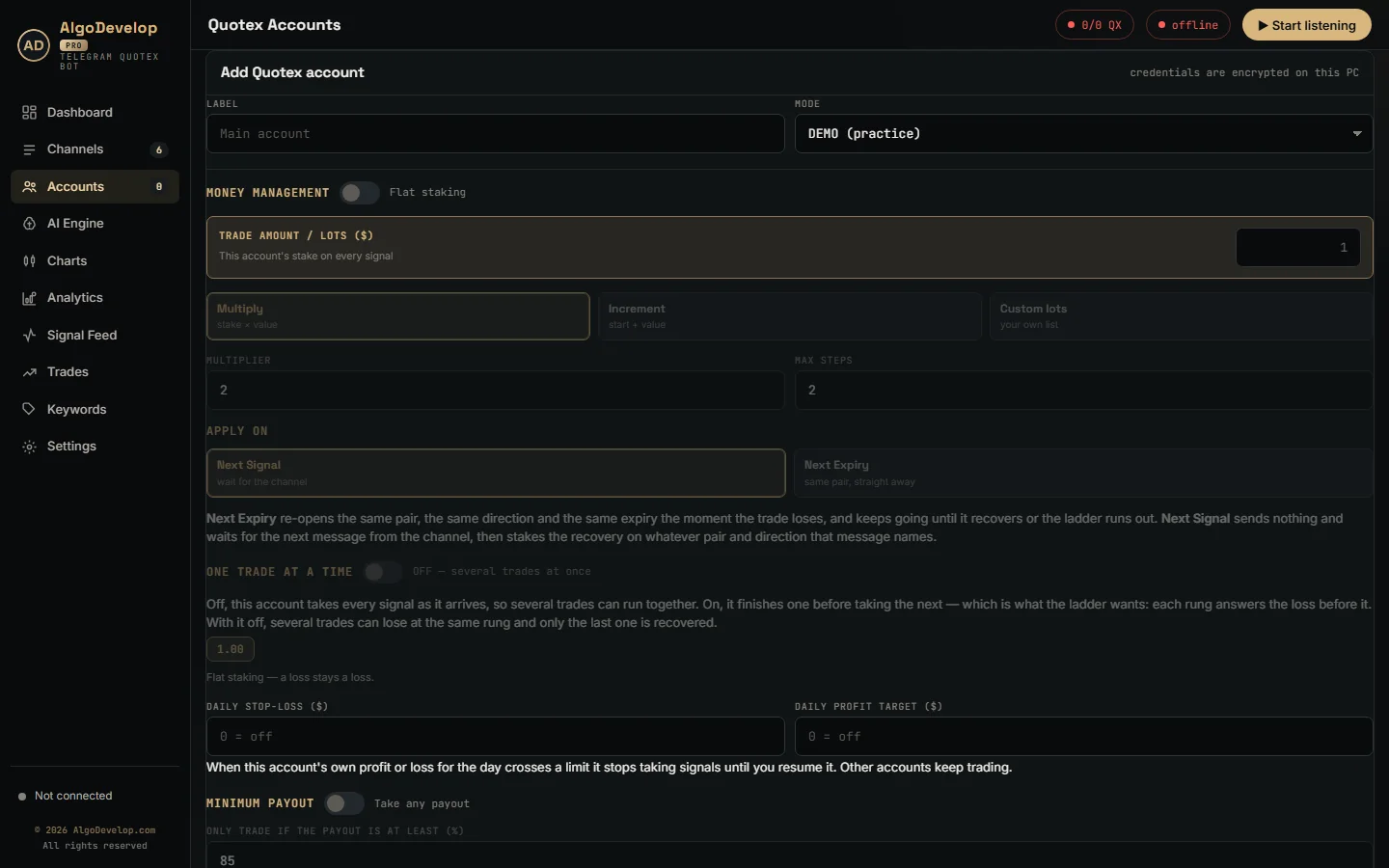Toggle One Trade At A Time switch

tap(383, 572)
